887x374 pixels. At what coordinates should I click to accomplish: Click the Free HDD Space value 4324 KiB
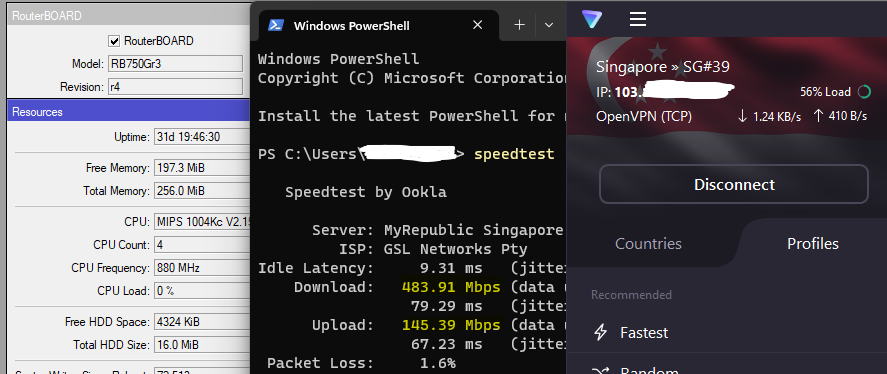pyautogui.click(x=202, y=322)
